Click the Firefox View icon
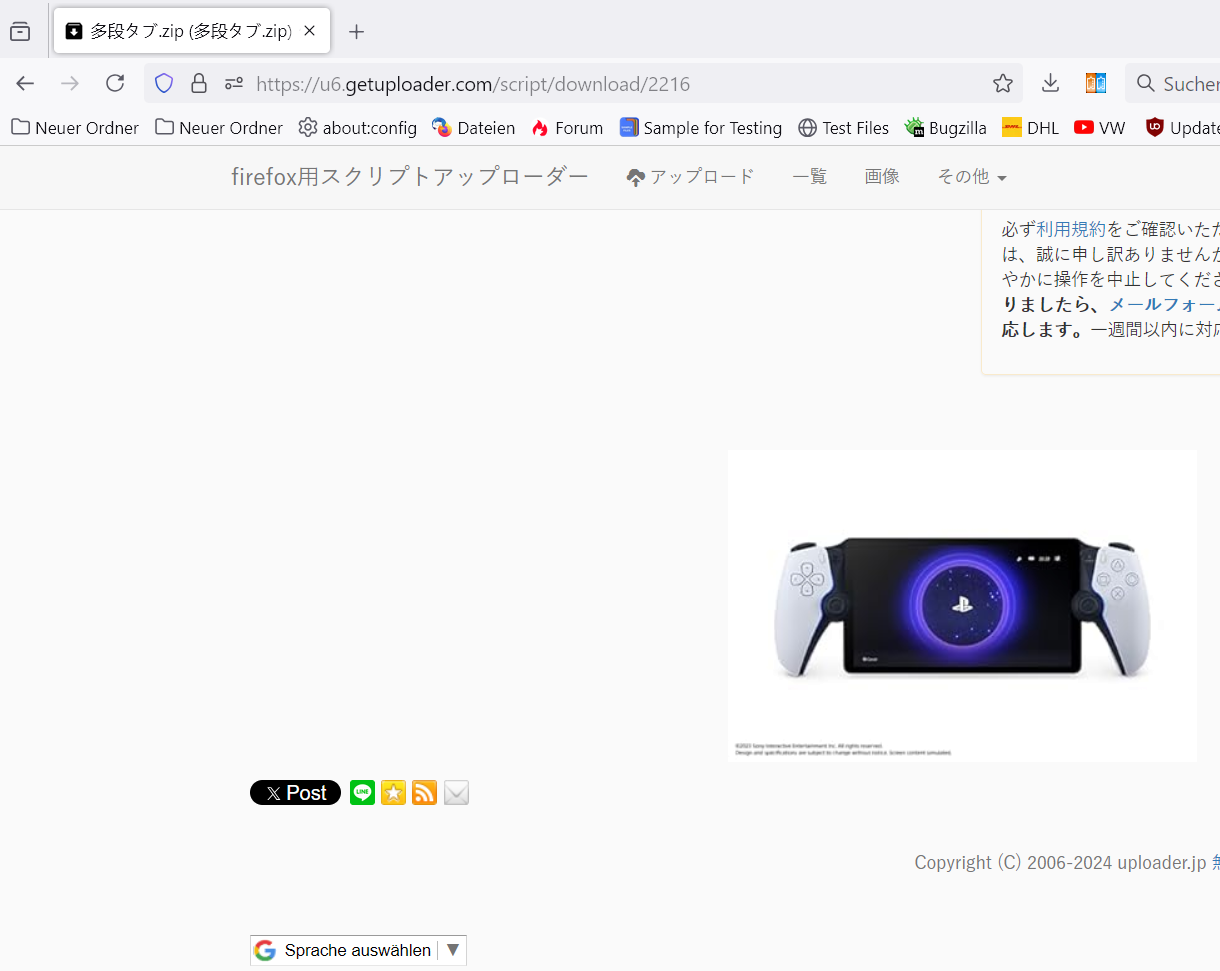The image size is (1220, 971). pyautogui.click(x=20, y=32)
